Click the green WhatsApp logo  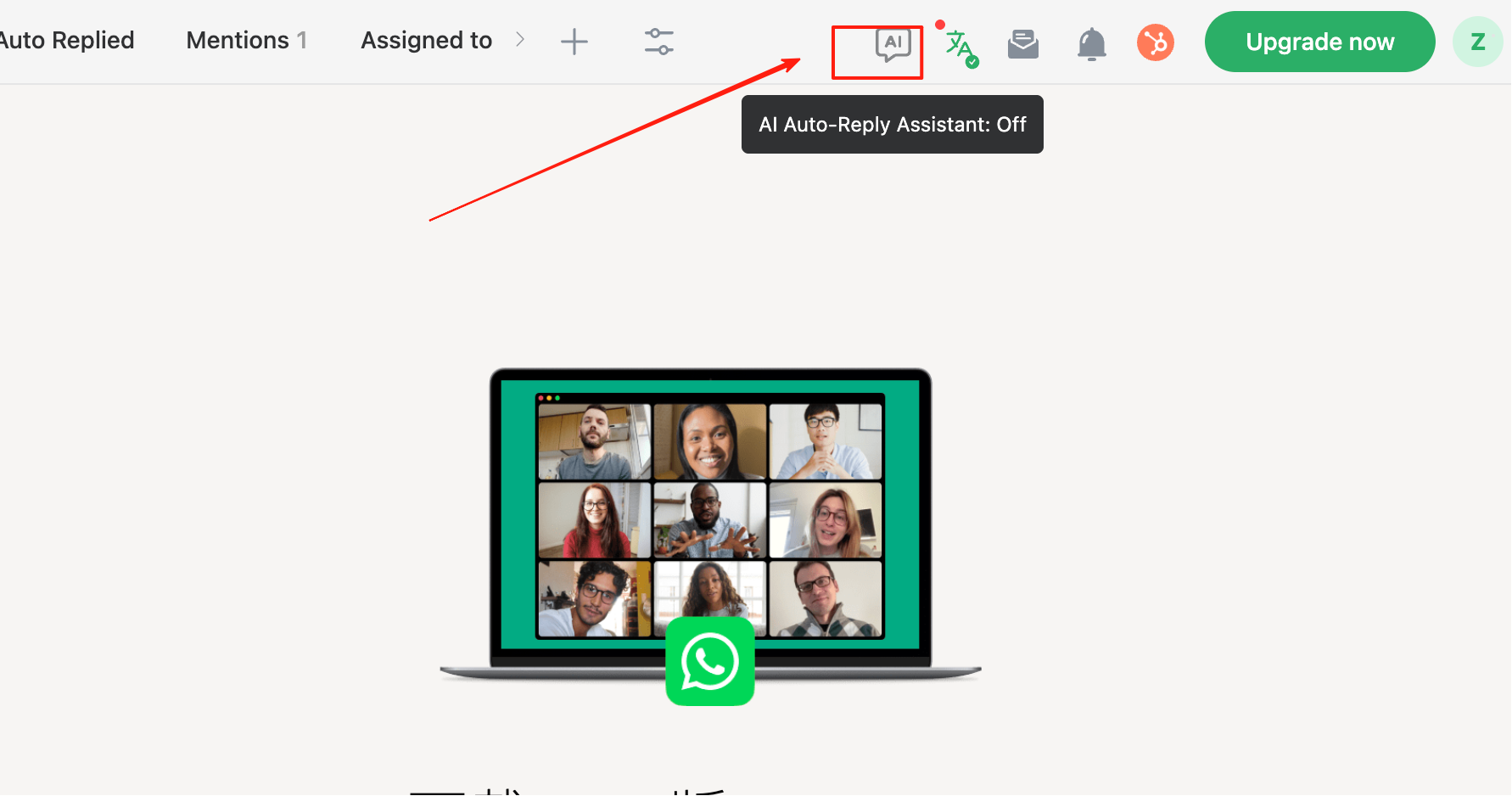pyautogui.click(x=710, y=661)
